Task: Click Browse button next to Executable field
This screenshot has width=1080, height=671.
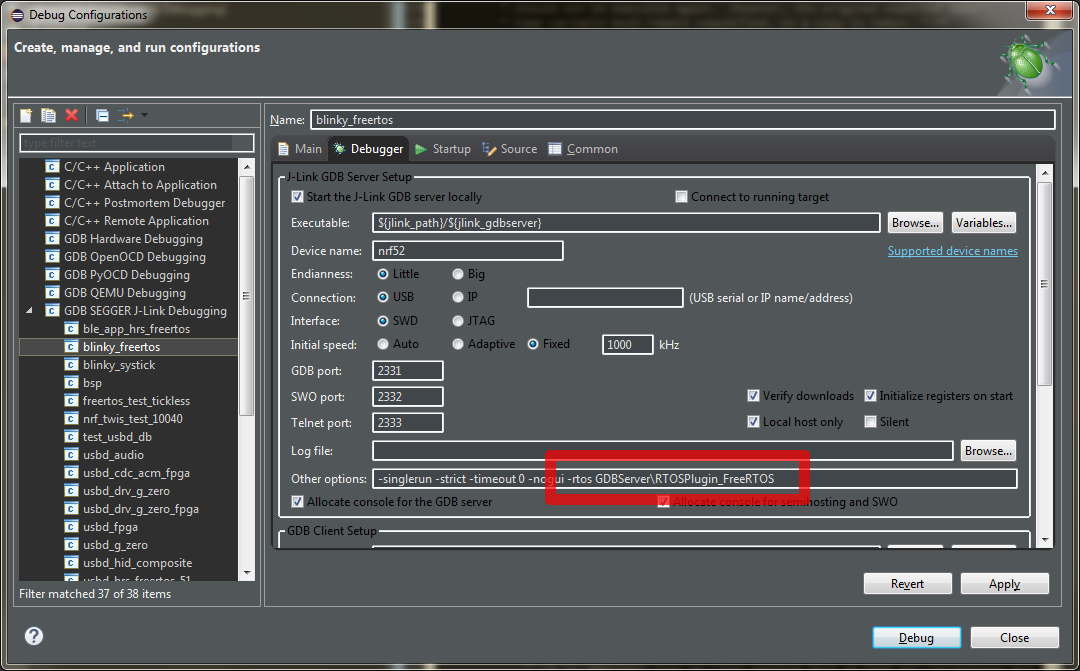Action: coord(915,223)
